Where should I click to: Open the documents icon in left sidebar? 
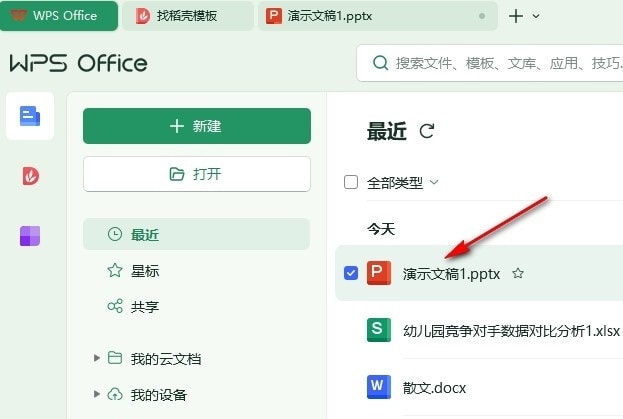[30, 116]
